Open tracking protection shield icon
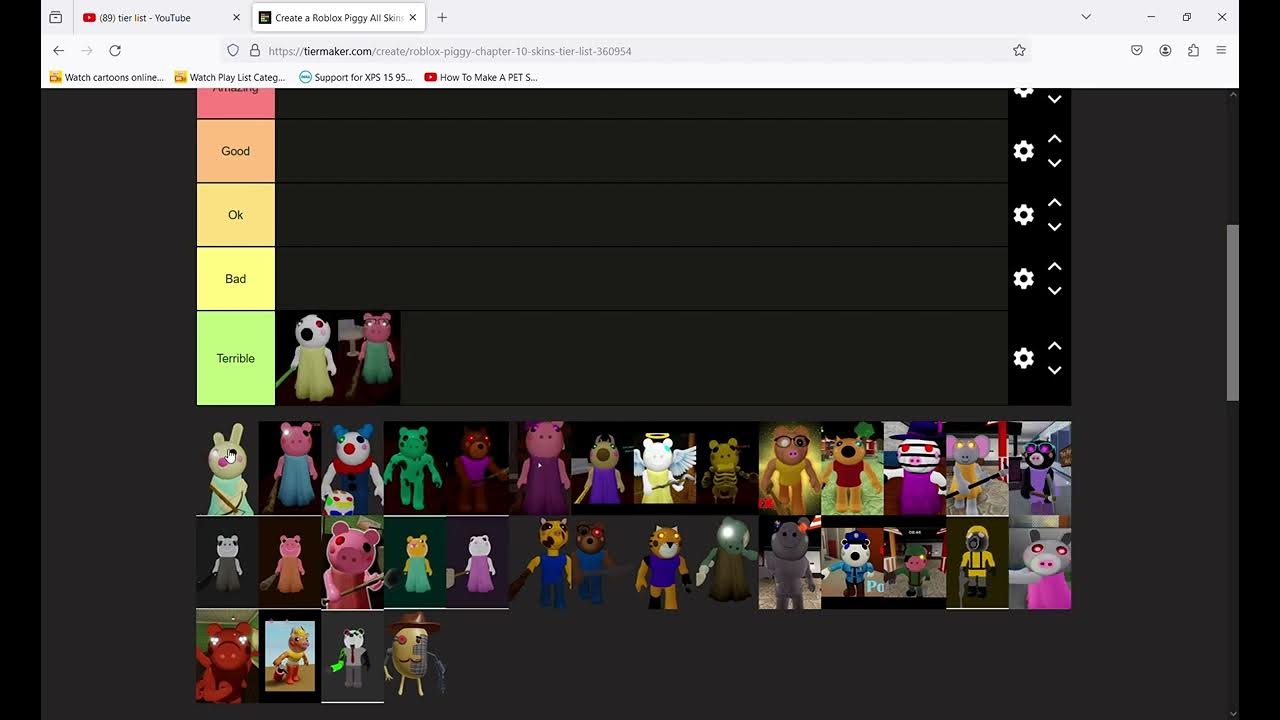The width and height of the screenshot is (1280, 720). tap(233, 50)
